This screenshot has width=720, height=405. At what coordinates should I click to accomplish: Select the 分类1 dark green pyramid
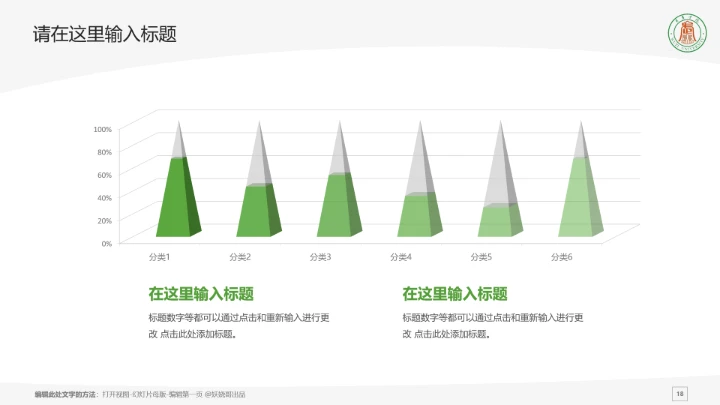point(178,200)
